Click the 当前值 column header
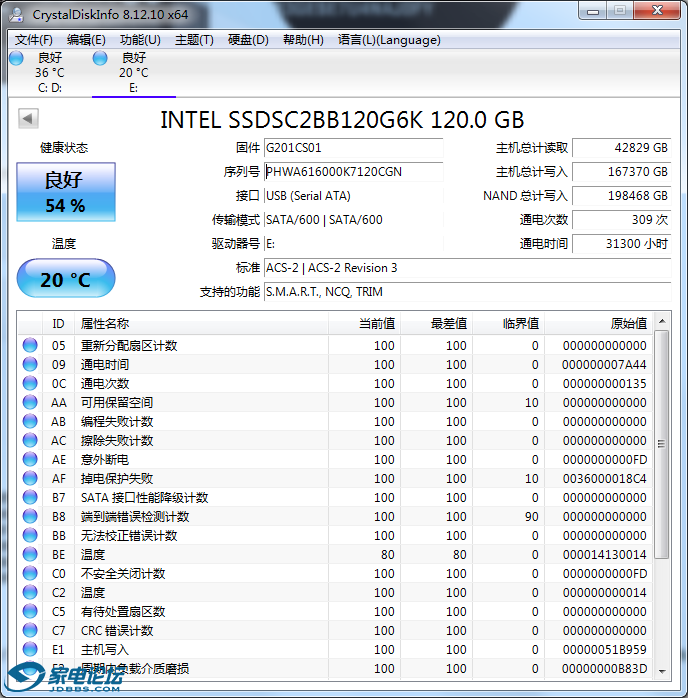The height and width of the screenshot is (698, 688). click(x=364, y=324)
